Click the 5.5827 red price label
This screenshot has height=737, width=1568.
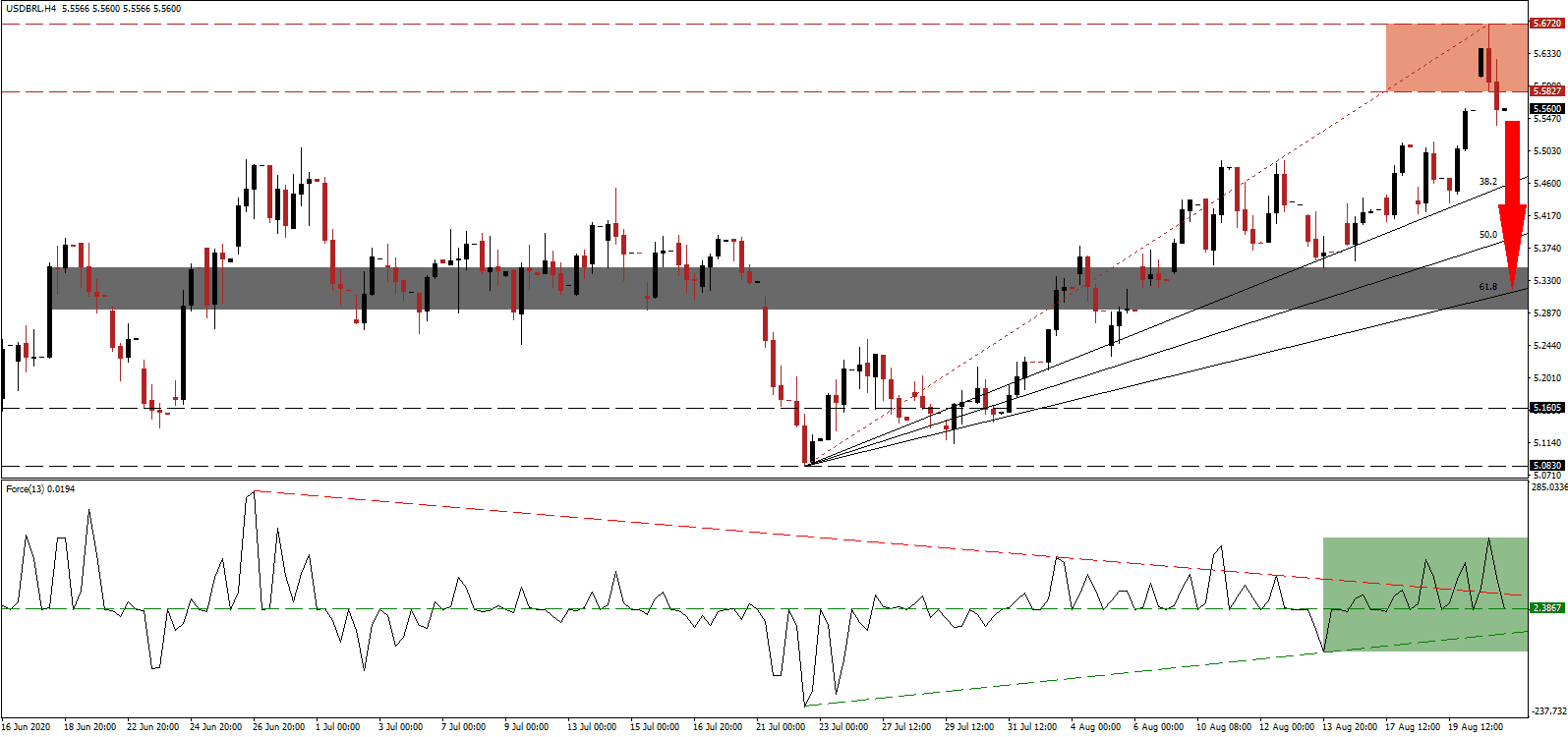click(x=1546, y=91)
